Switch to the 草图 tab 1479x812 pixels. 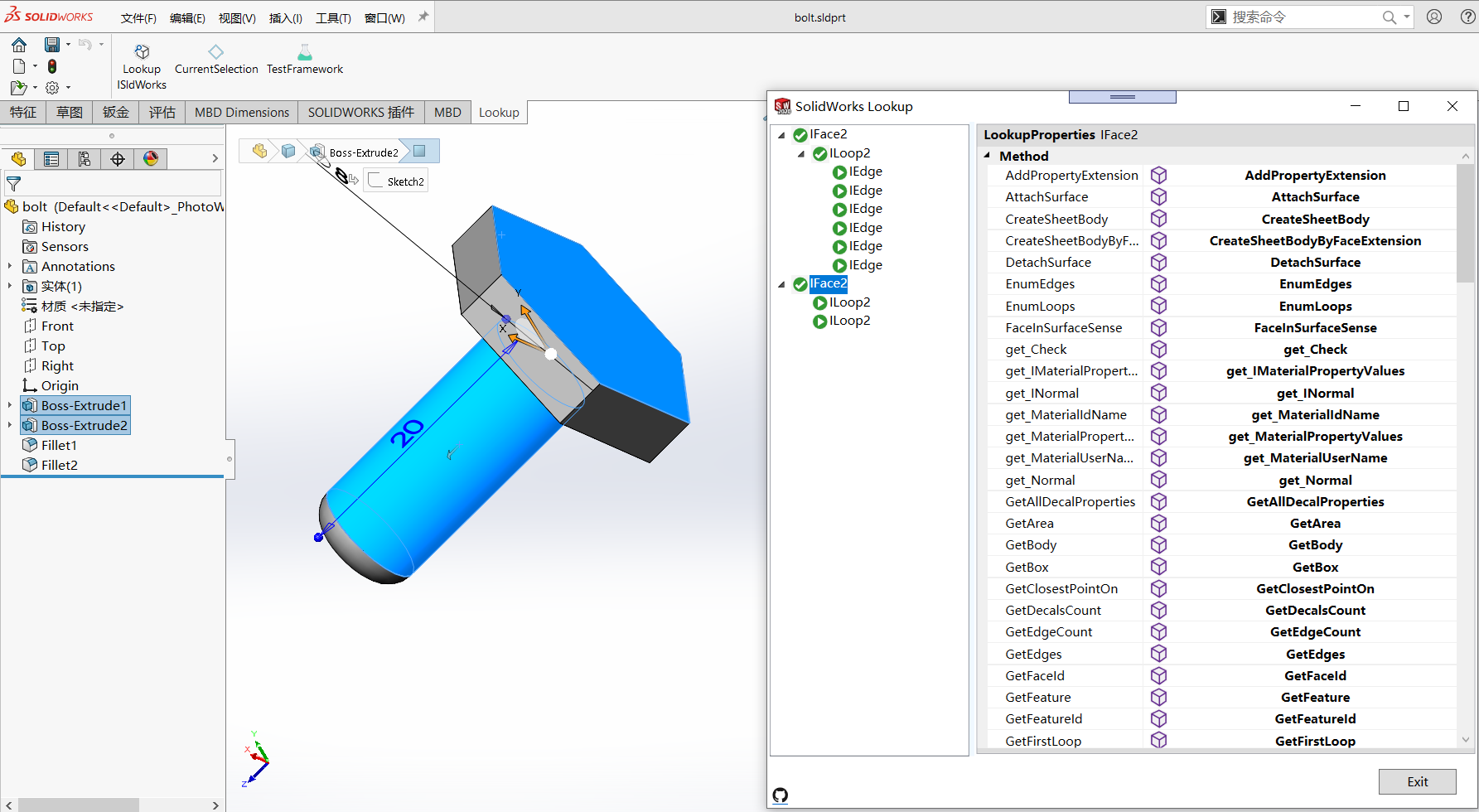pyautogui.click(x=70, y=113)
